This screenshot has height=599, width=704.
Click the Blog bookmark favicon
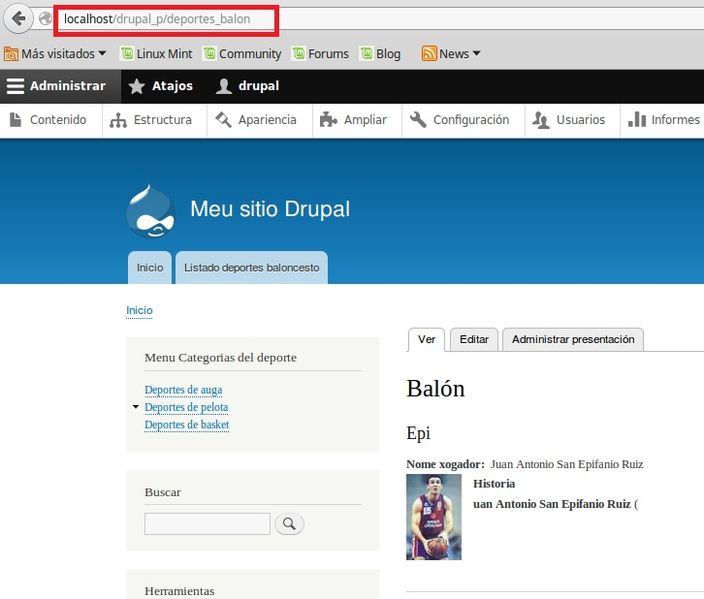366,53
